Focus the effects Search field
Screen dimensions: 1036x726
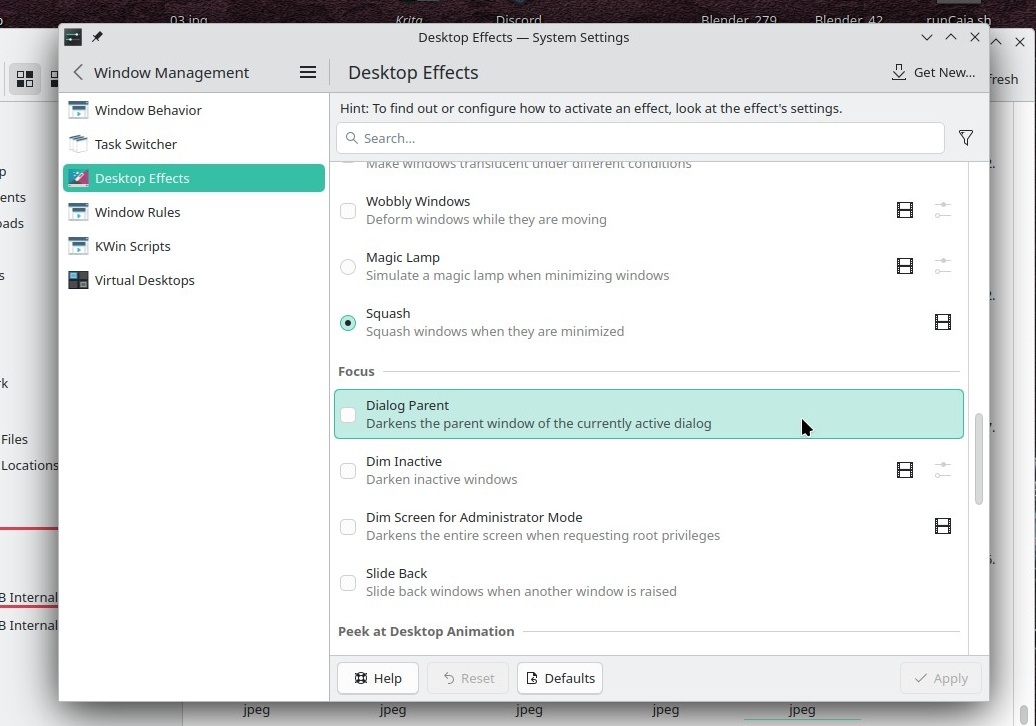click(x=640, y=138)
